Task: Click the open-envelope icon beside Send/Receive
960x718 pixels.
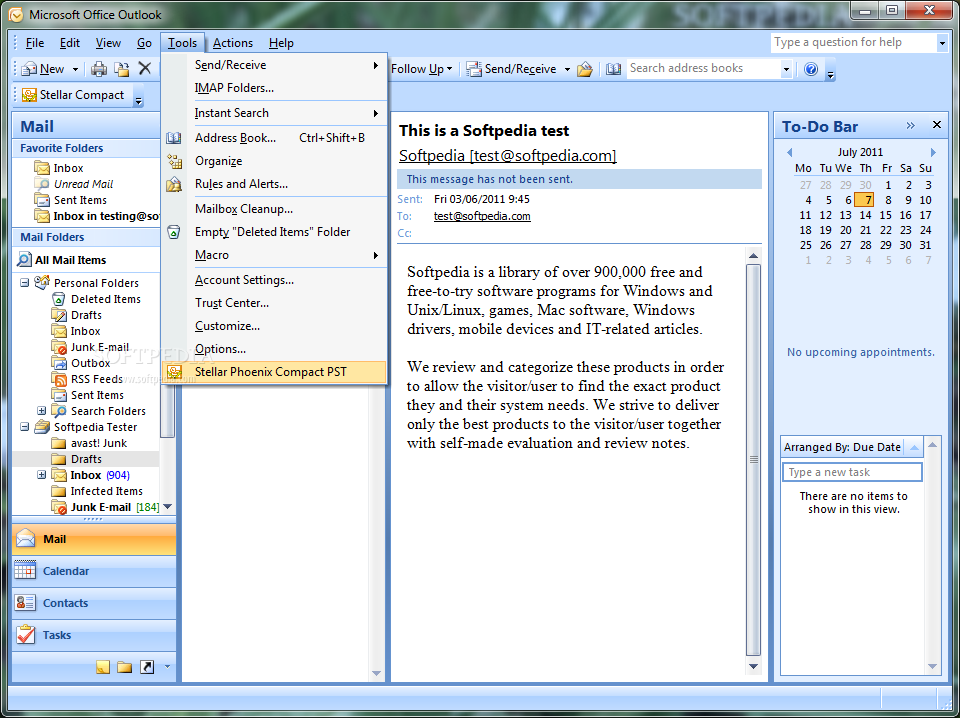Action: coord(585,69)
